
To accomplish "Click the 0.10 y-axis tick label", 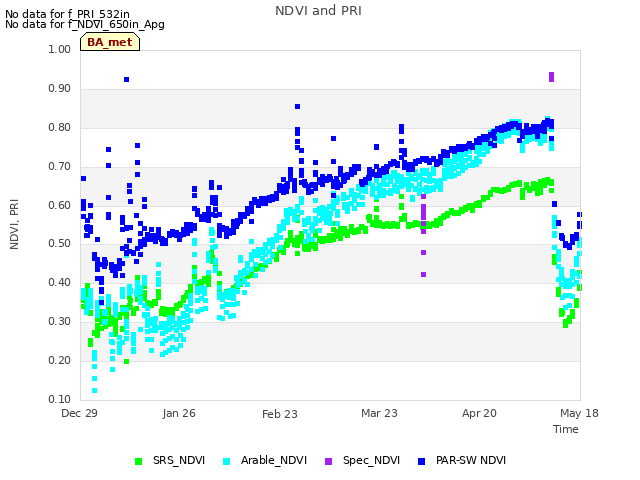I will [x=60, y=399].
